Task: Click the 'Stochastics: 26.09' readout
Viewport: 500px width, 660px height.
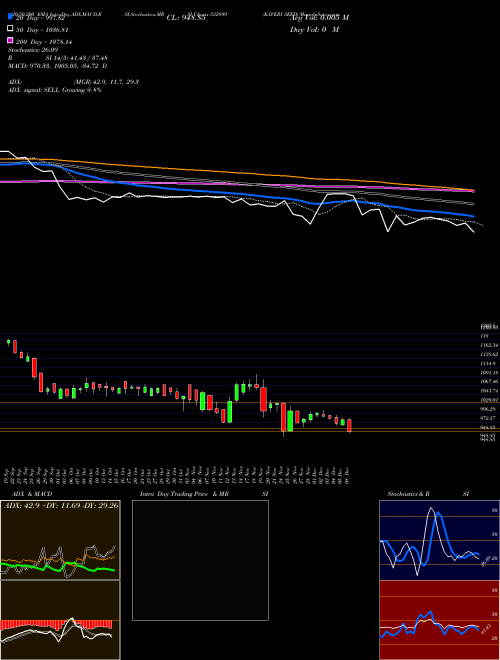Action: click(33, 50)
